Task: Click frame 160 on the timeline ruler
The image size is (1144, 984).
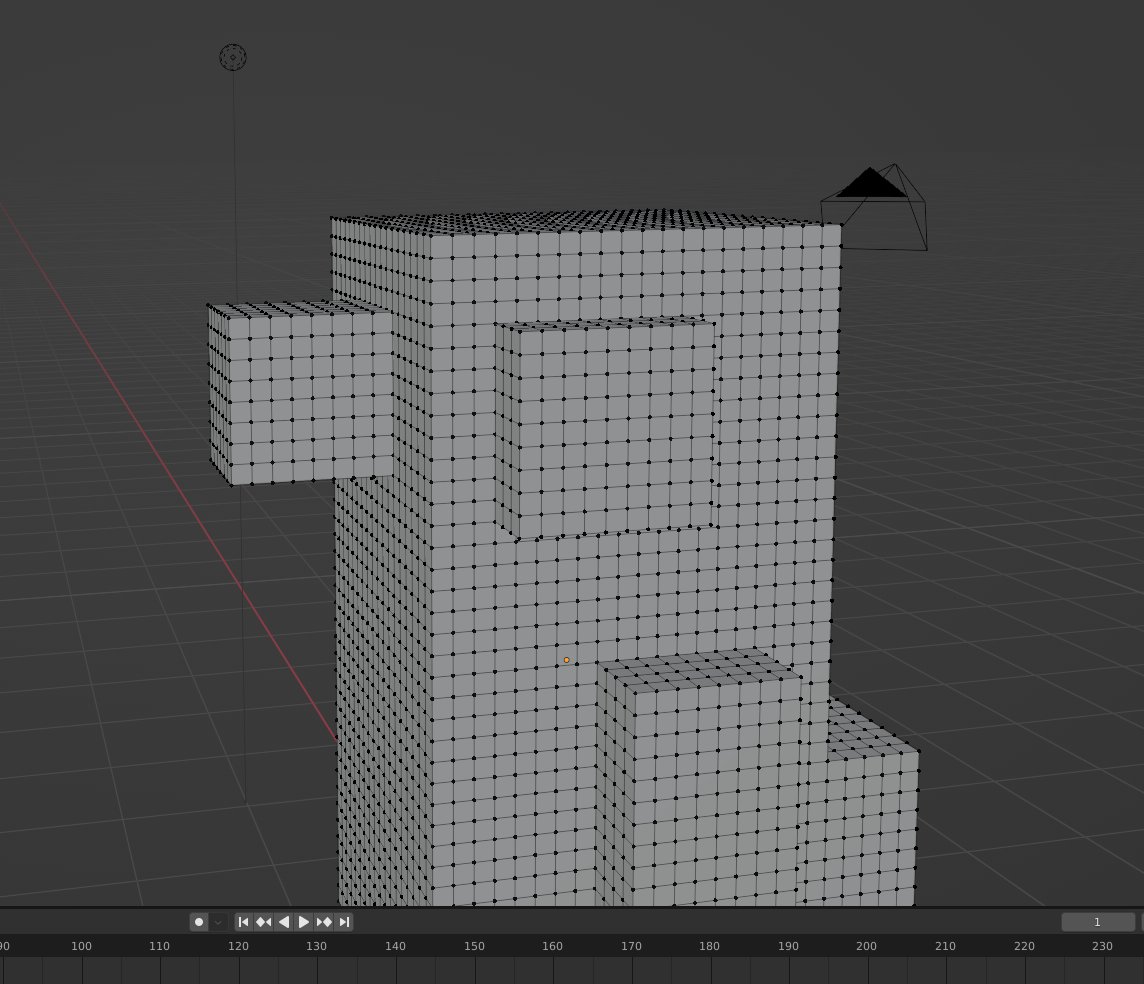Action: 552,946
